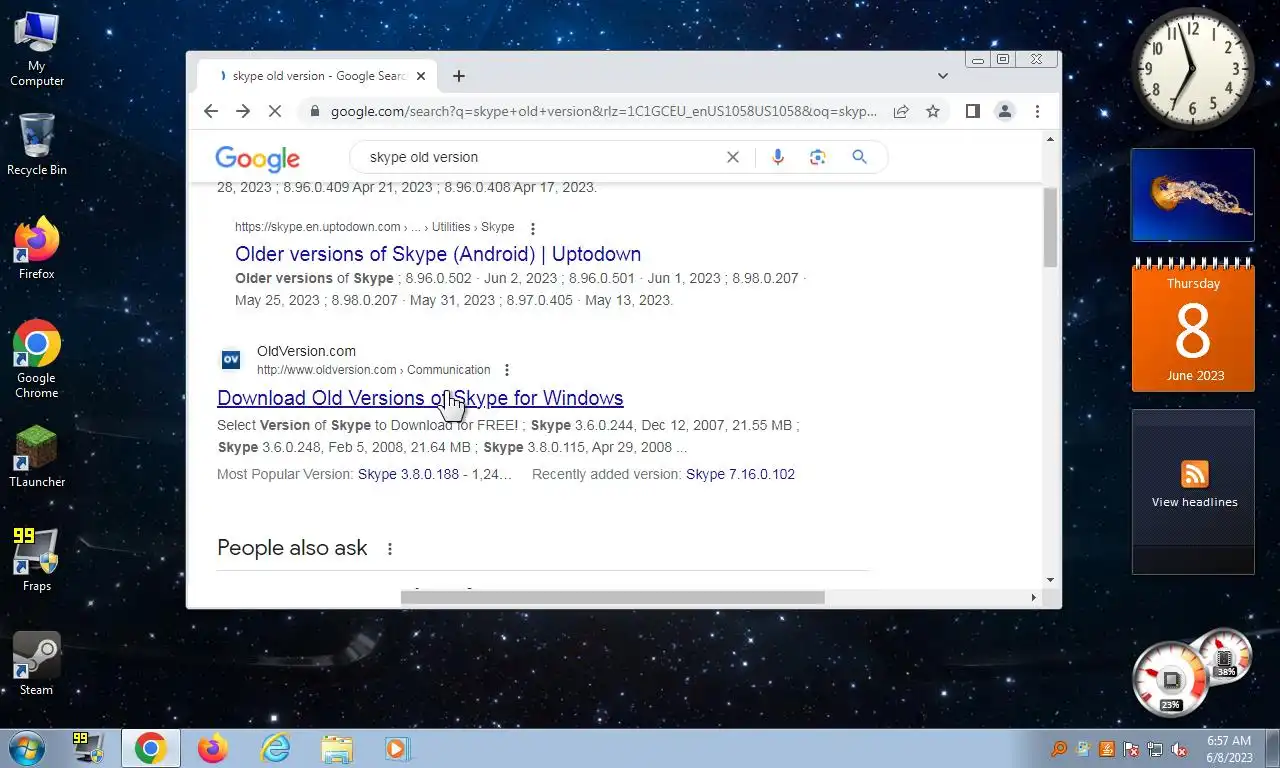
Task: Search by image with Google Lens
Action: tap(818, 157)
